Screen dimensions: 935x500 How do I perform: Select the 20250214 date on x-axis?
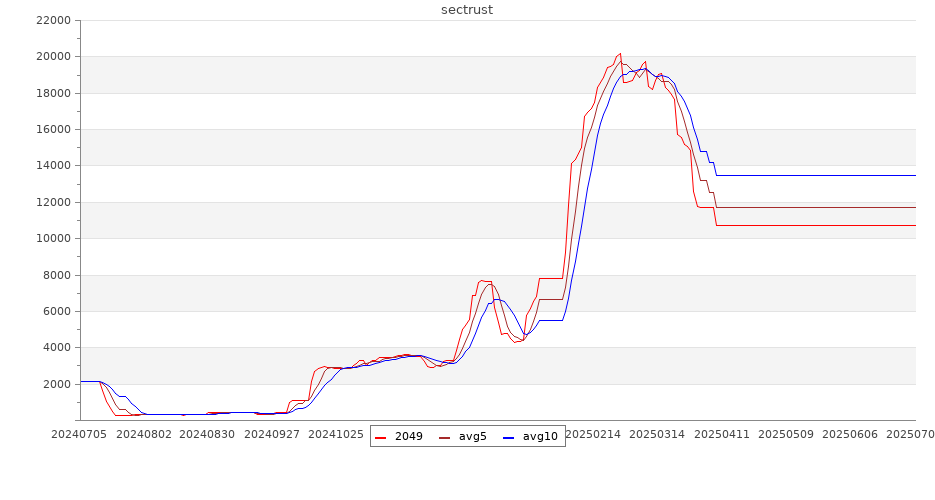pyautogui.click(x=593, y=435)
